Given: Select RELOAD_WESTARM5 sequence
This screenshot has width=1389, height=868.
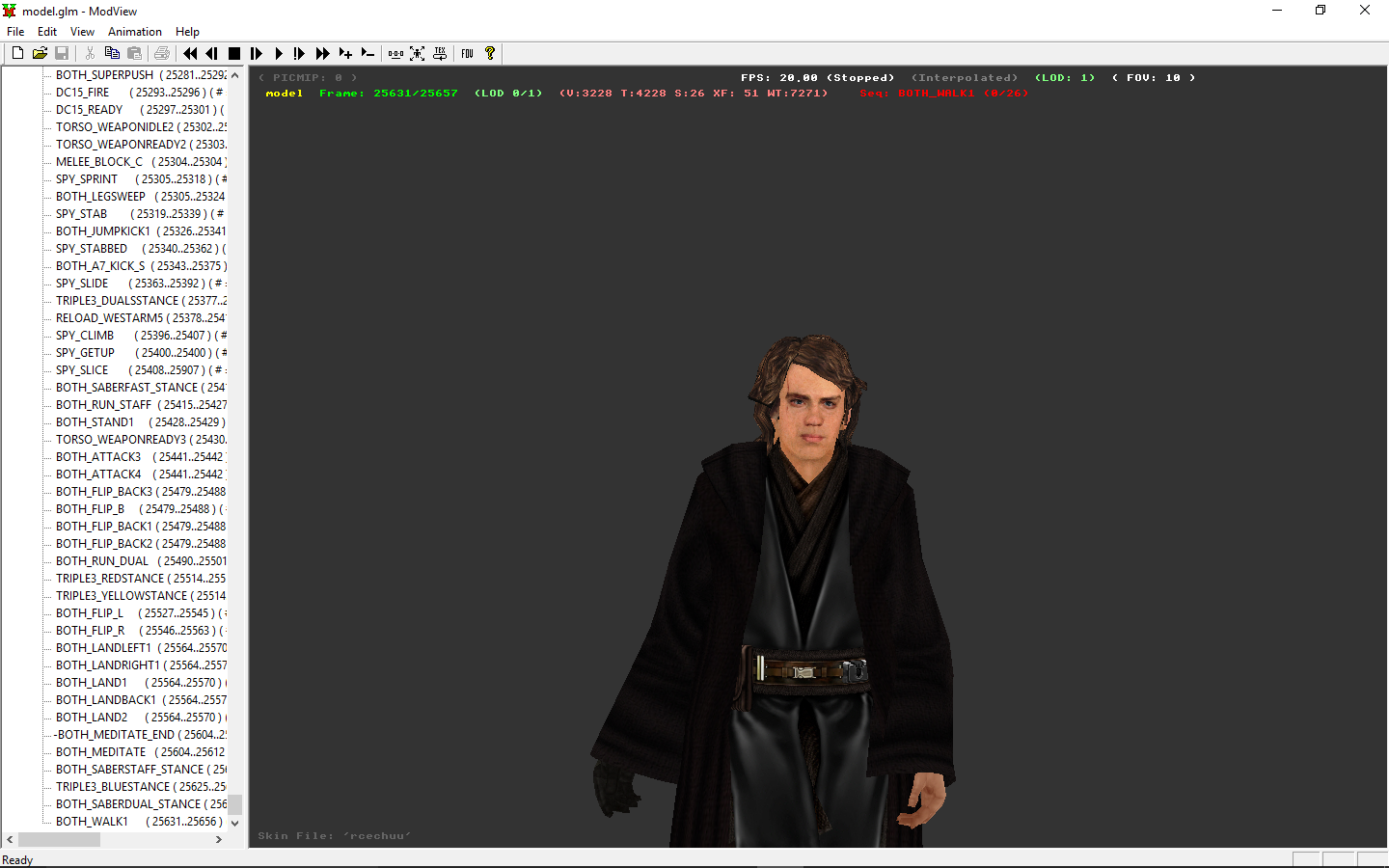Looking at the screenshot, I should click(141, 318).
